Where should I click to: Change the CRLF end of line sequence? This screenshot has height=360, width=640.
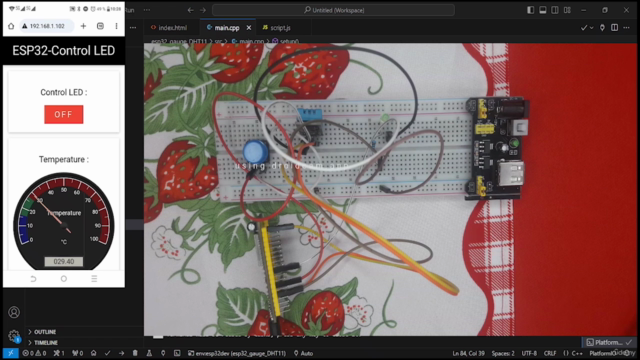(550, 353)
